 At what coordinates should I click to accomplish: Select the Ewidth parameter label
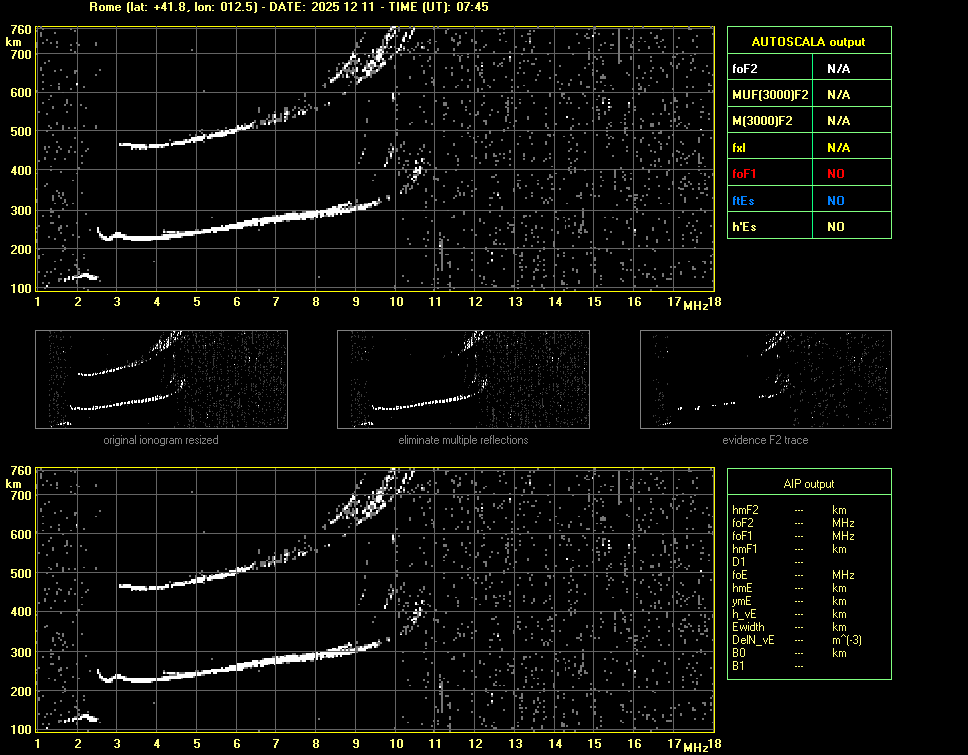click(x=748, y=627)
